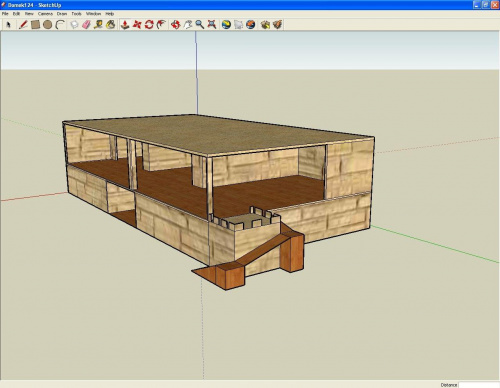Activate the Rotate tool
Viewport: 500px width, 388px height.
point(149,25)
